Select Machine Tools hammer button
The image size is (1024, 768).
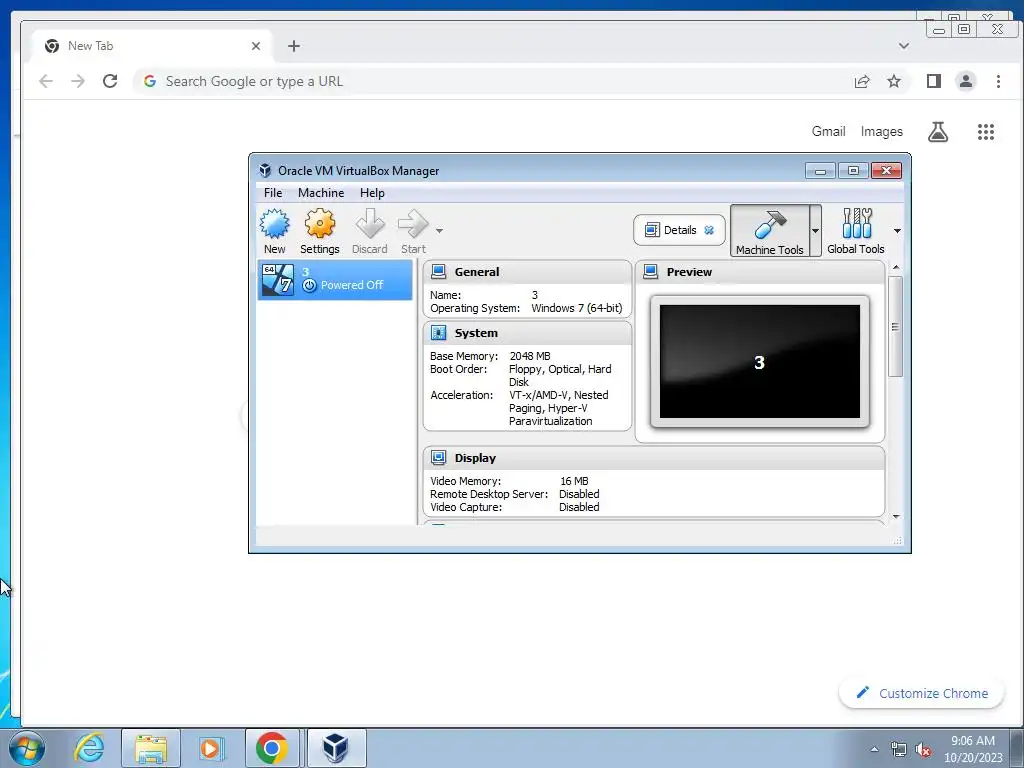click(769, 231)
